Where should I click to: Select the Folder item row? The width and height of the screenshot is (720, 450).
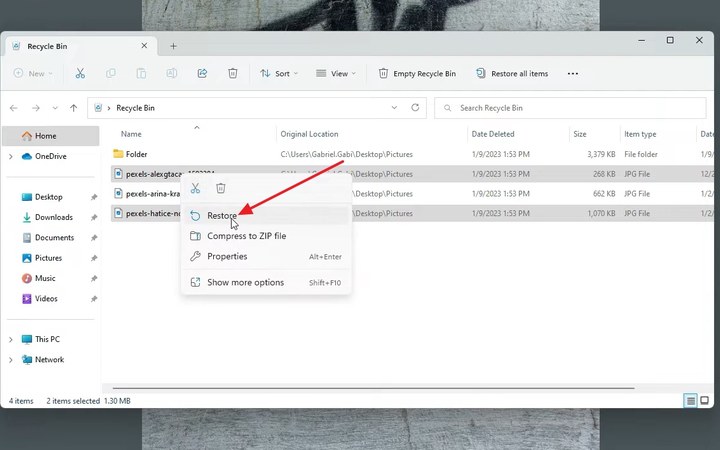tap(412, 154)
